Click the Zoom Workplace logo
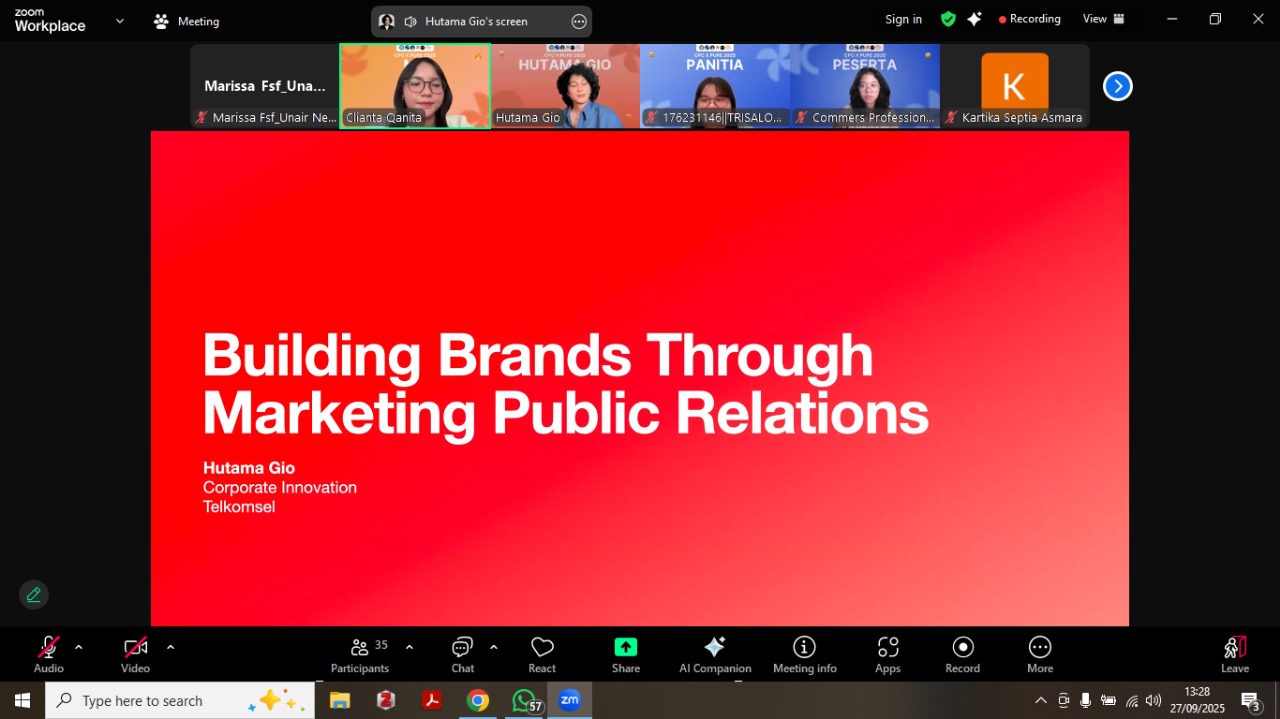Screen dimensions: 1280x719 (x=50, y=20)
